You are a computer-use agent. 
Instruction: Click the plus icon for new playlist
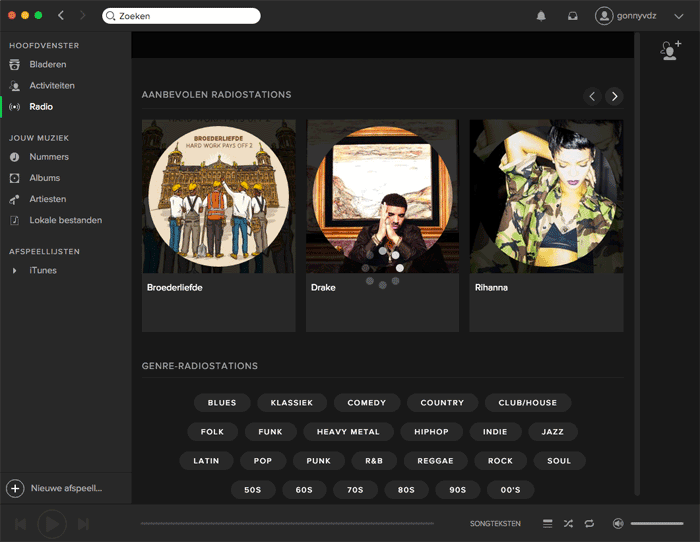pos(15,488)
